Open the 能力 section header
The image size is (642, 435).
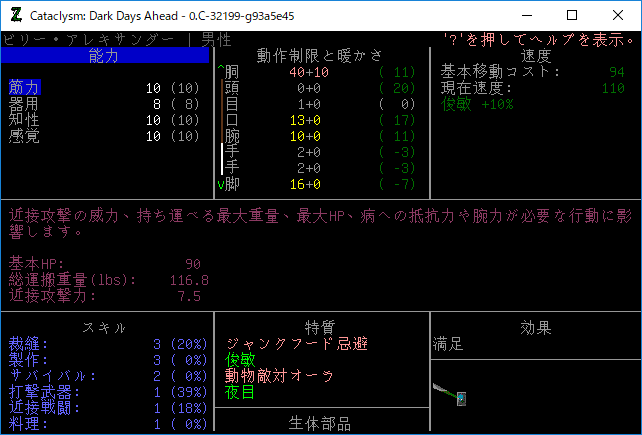tap(104, 56)
